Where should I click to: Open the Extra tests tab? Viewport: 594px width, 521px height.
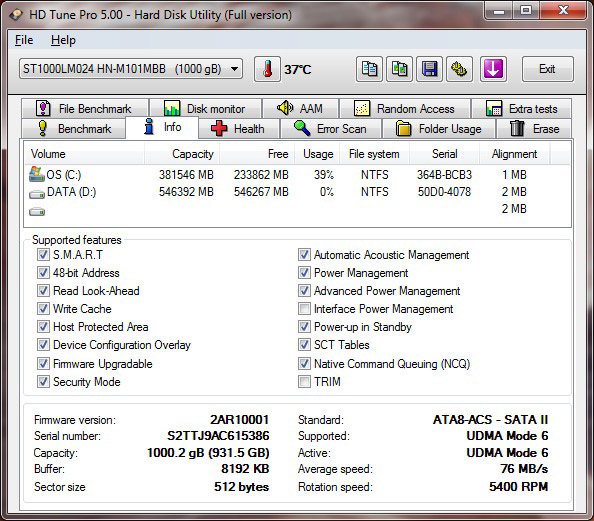click(521, 108)
